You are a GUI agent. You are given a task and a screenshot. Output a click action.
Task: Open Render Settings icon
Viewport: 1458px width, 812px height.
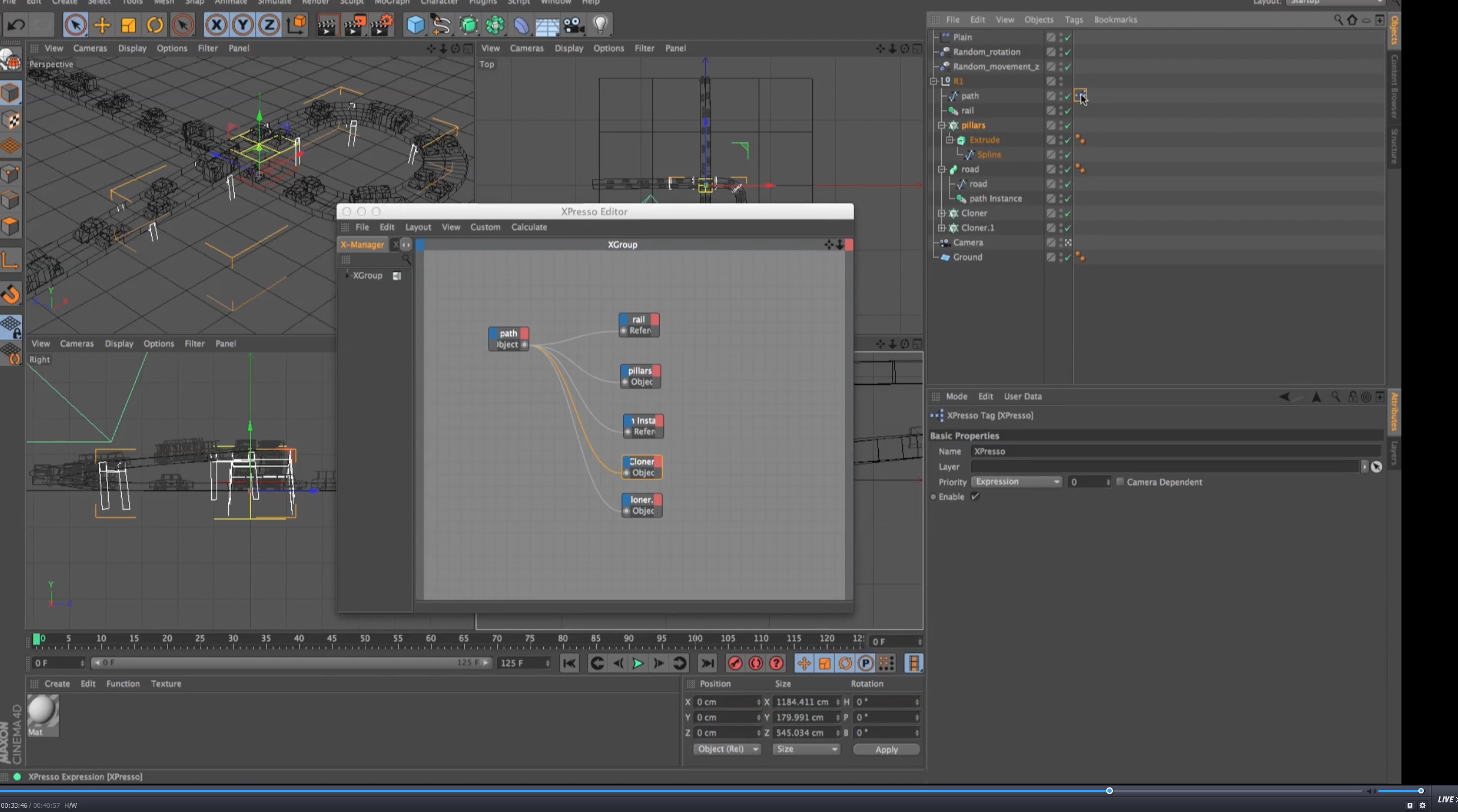[382, 25]
